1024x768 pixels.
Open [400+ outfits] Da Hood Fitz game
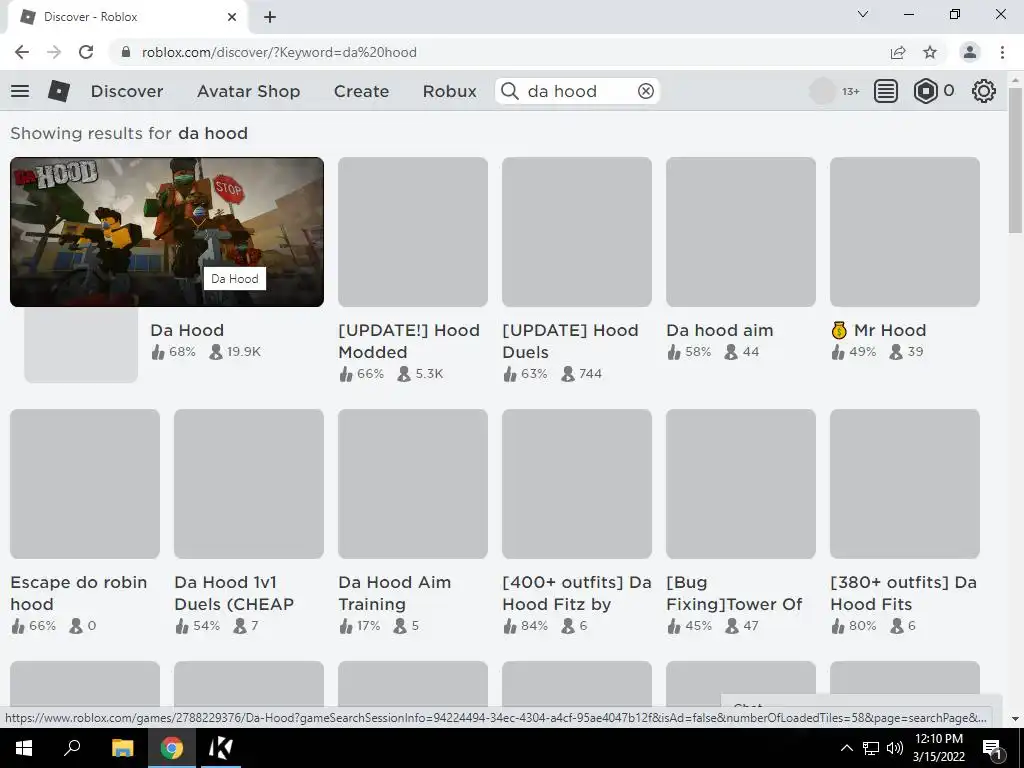577,593
